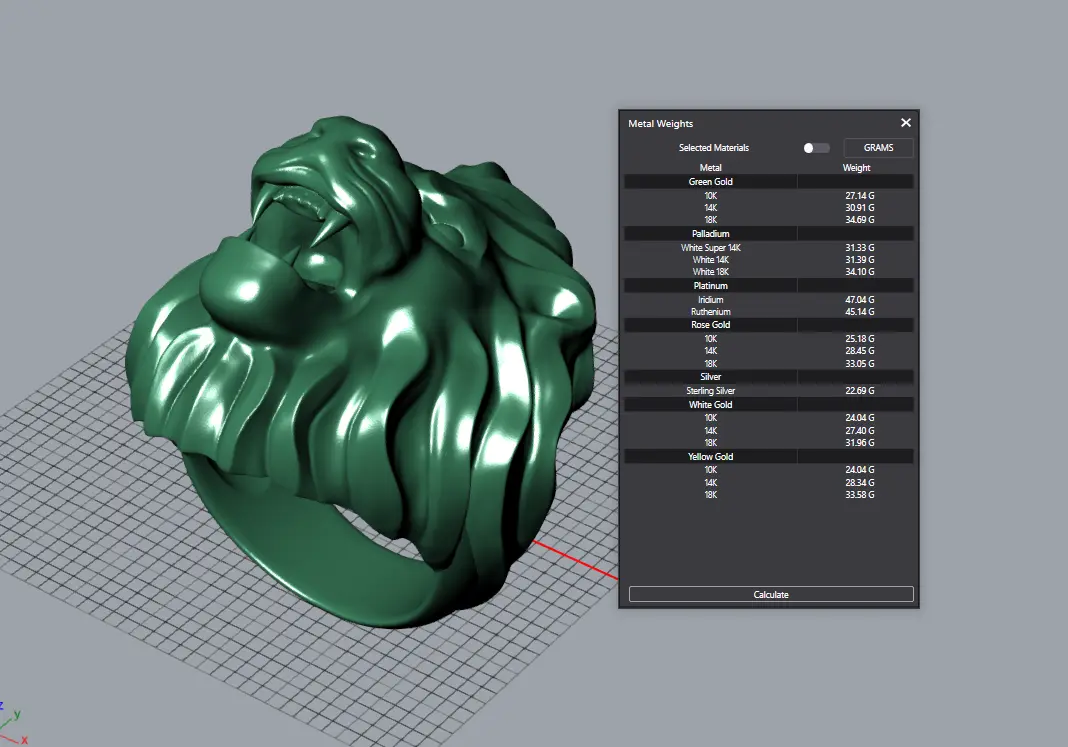
Task: Select the Sterling Silver row
Action: point(710,391)
